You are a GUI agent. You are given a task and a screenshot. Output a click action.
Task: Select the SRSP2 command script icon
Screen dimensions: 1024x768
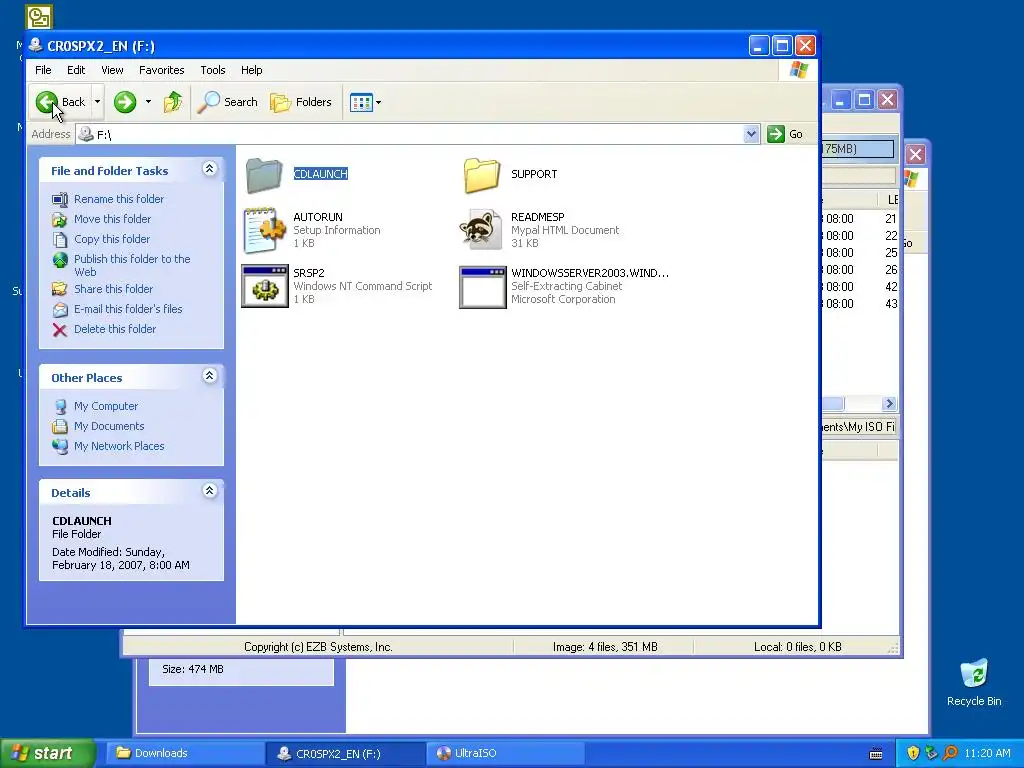[x=264, y=286]
